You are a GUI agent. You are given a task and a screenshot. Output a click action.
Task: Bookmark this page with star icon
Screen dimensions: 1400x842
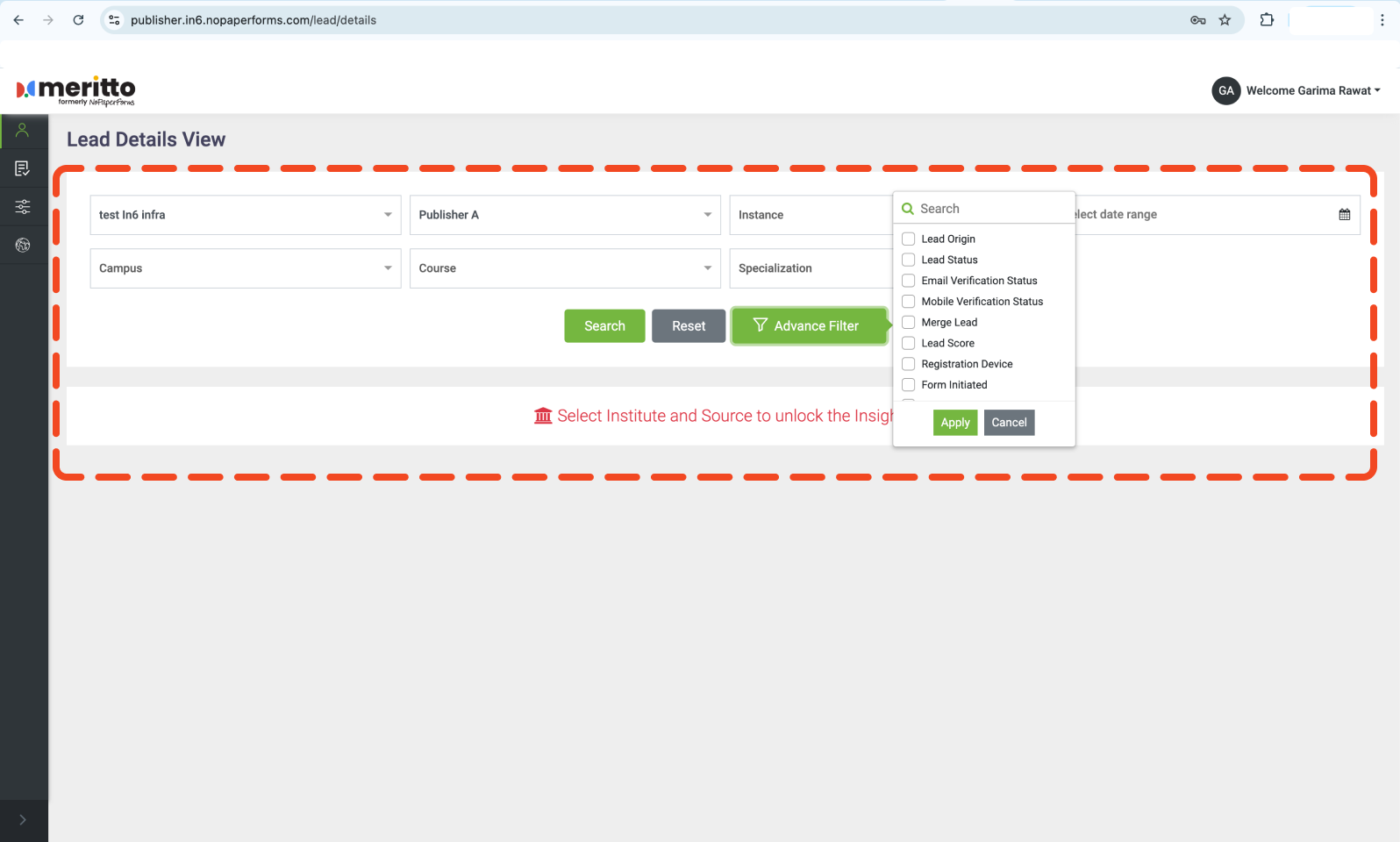coord(1225,20)
